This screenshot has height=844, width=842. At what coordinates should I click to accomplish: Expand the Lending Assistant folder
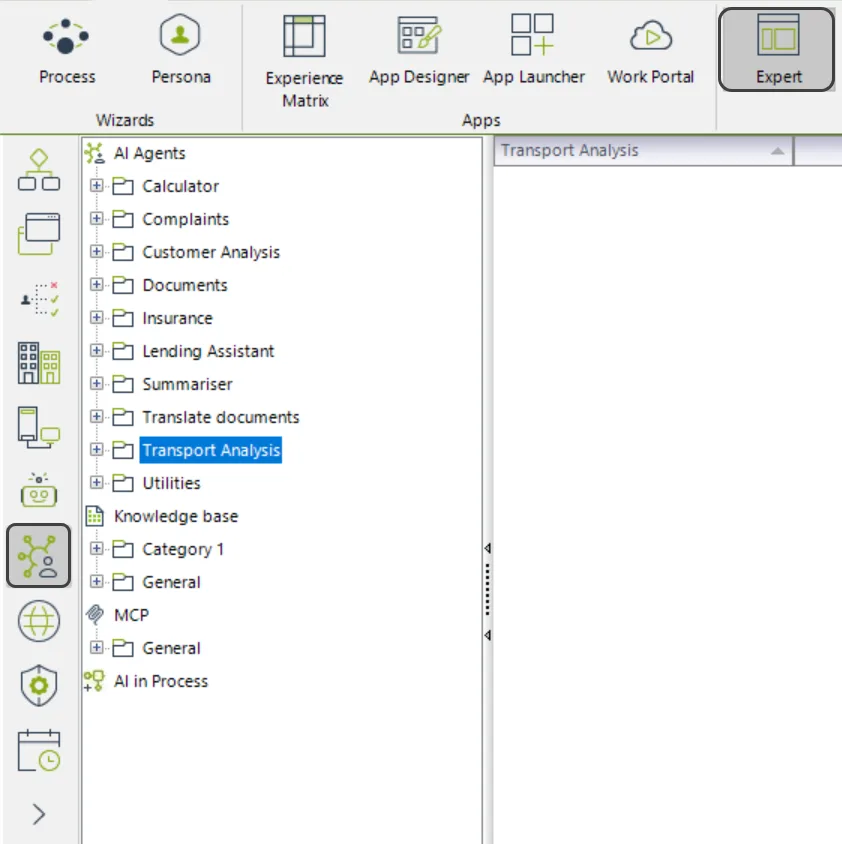96,350
